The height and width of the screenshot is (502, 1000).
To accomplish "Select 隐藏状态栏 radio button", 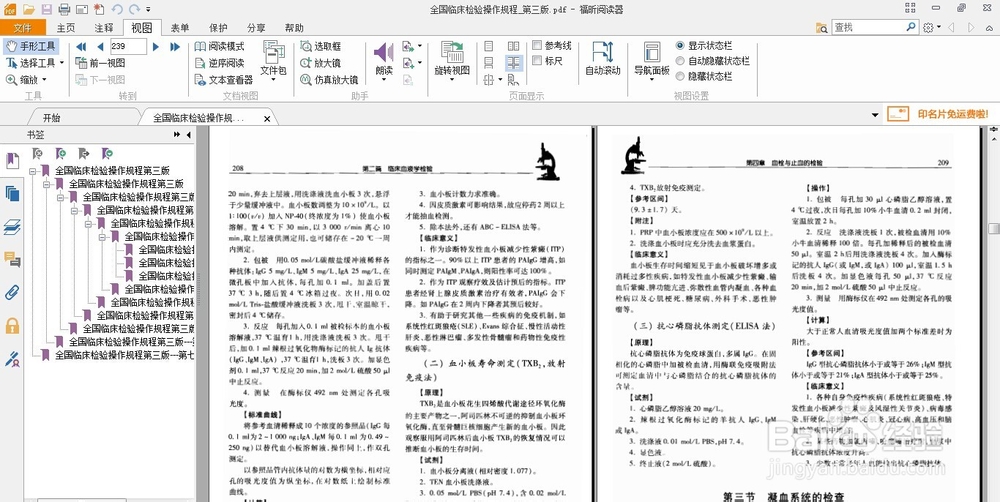I will 680,76.
